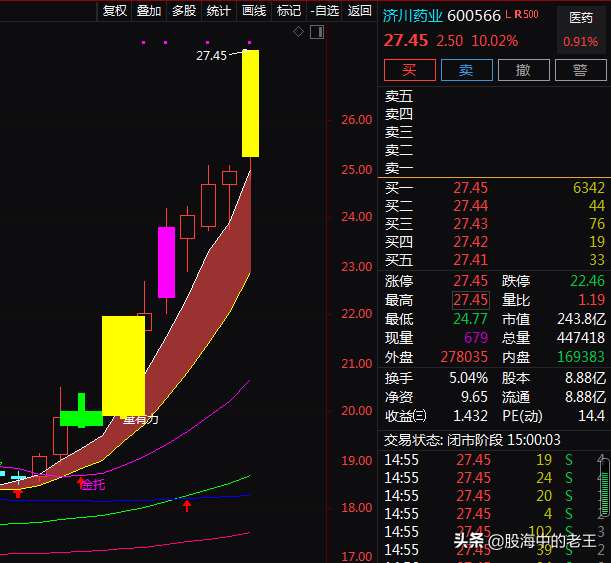
Task: Select the 买三 price 27.43
Action: [x=470, y=224]
